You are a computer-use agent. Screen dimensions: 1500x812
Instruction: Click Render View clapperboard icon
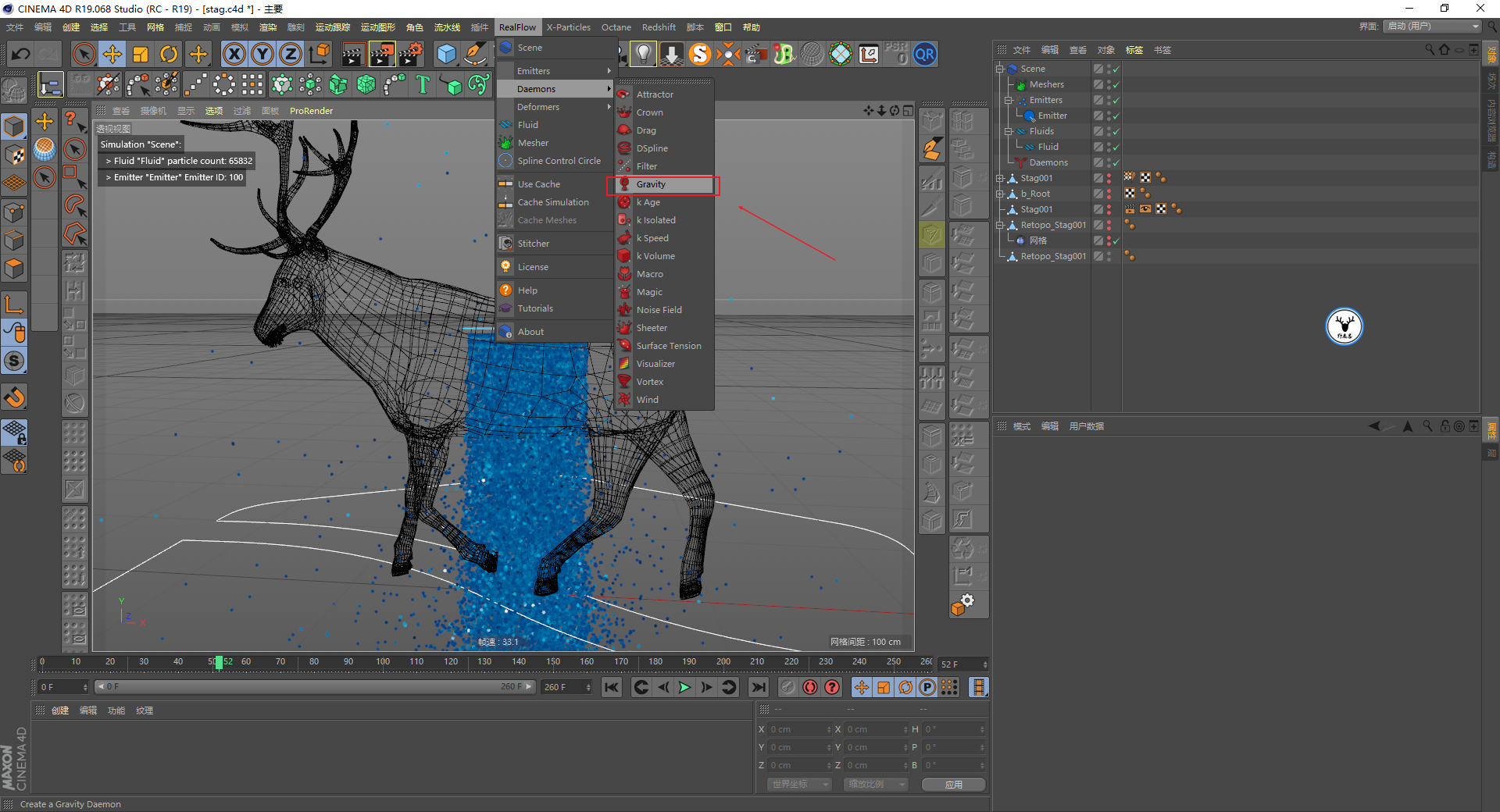point(353,55)
